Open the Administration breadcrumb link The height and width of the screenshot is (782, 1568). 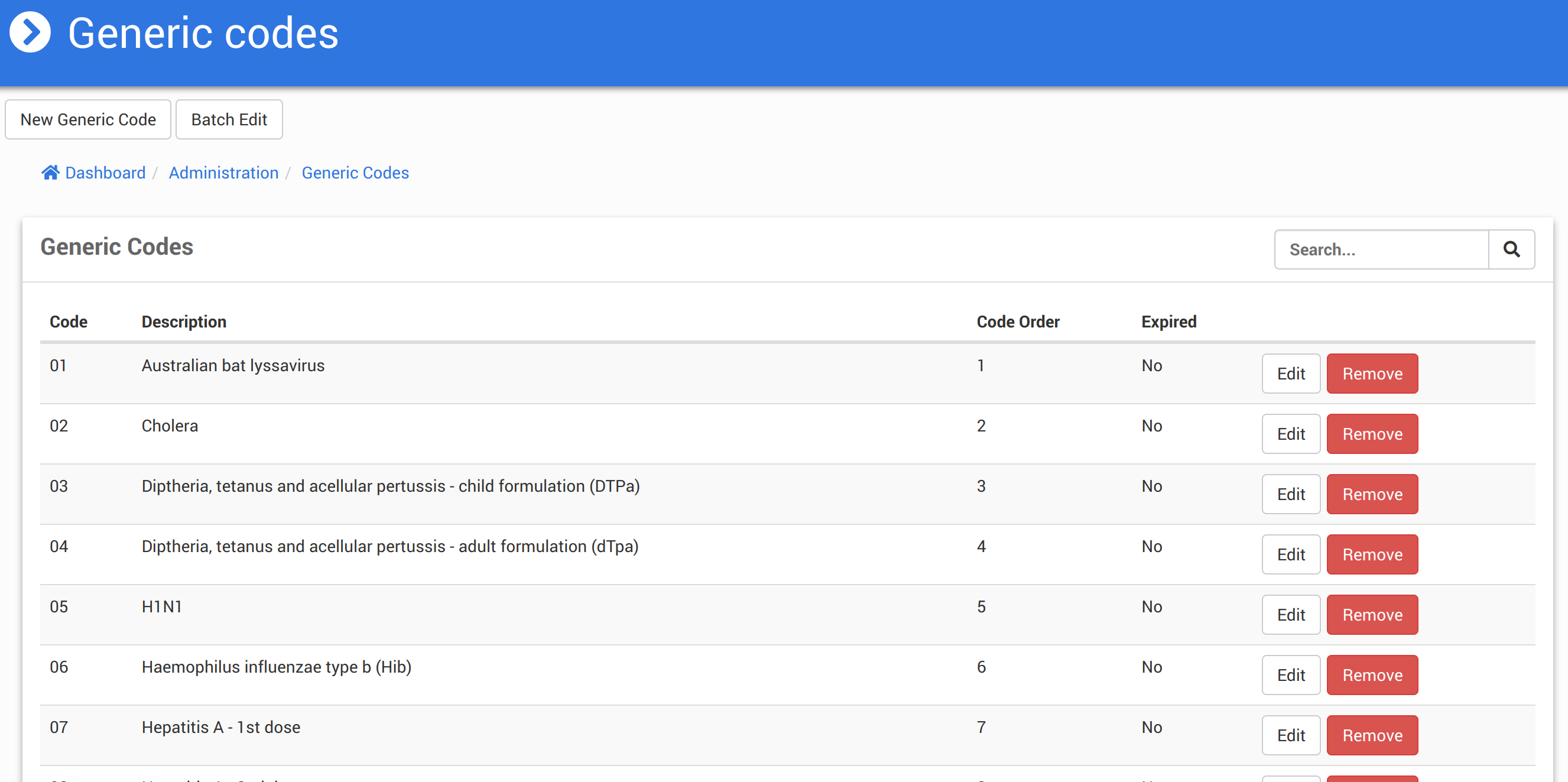point(223,173)
